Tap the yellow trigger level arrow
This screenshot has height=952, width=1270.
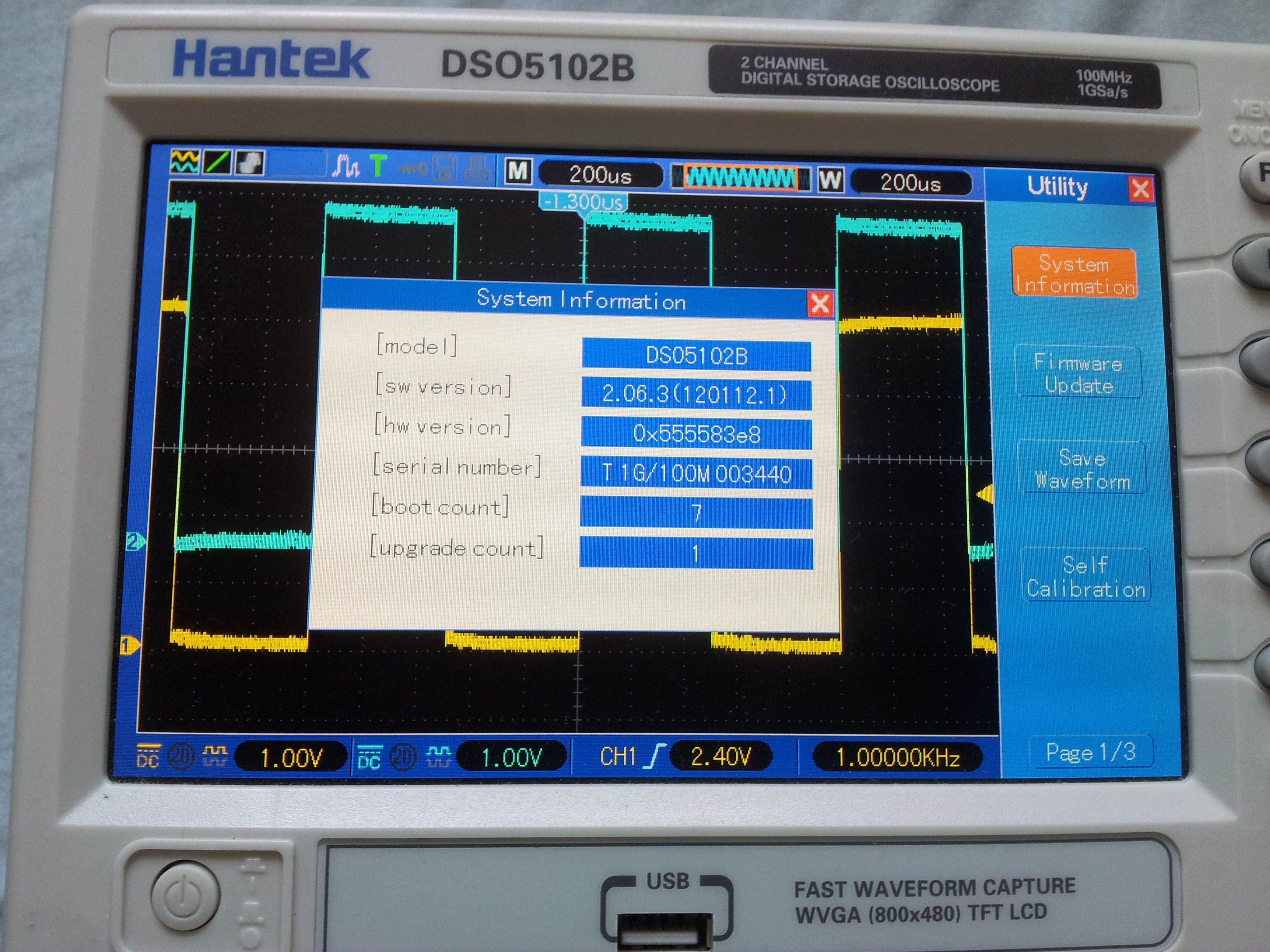point(986,494)
